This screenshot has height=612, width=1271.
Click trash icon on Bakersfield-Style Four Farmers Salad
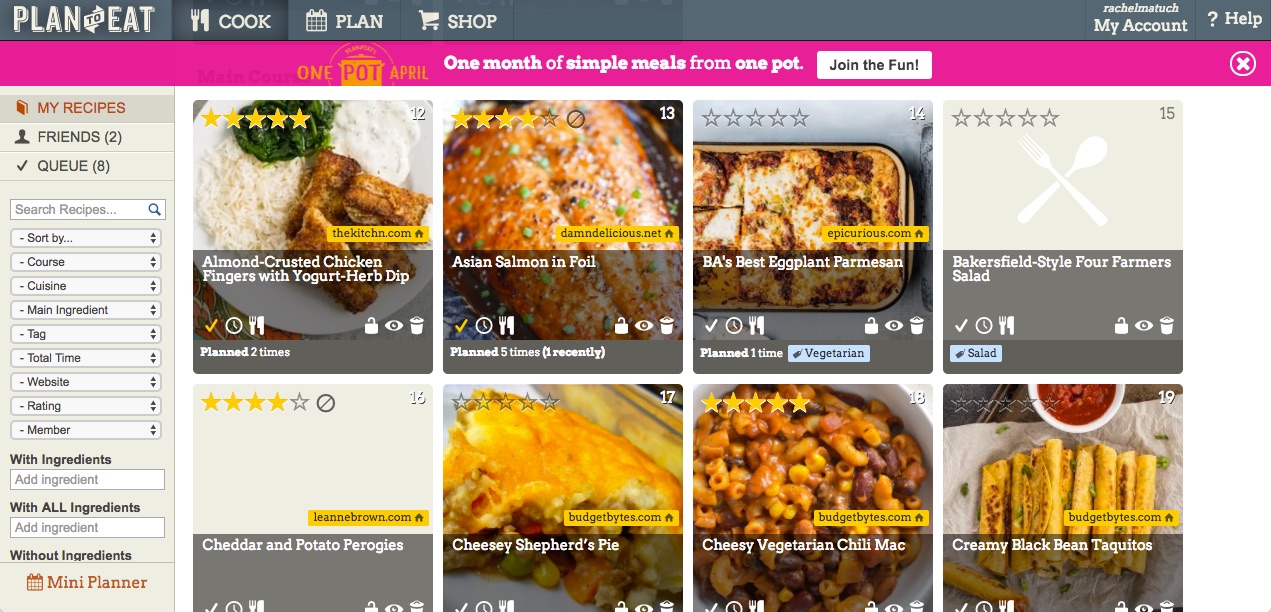click(x=1167, y=325)
